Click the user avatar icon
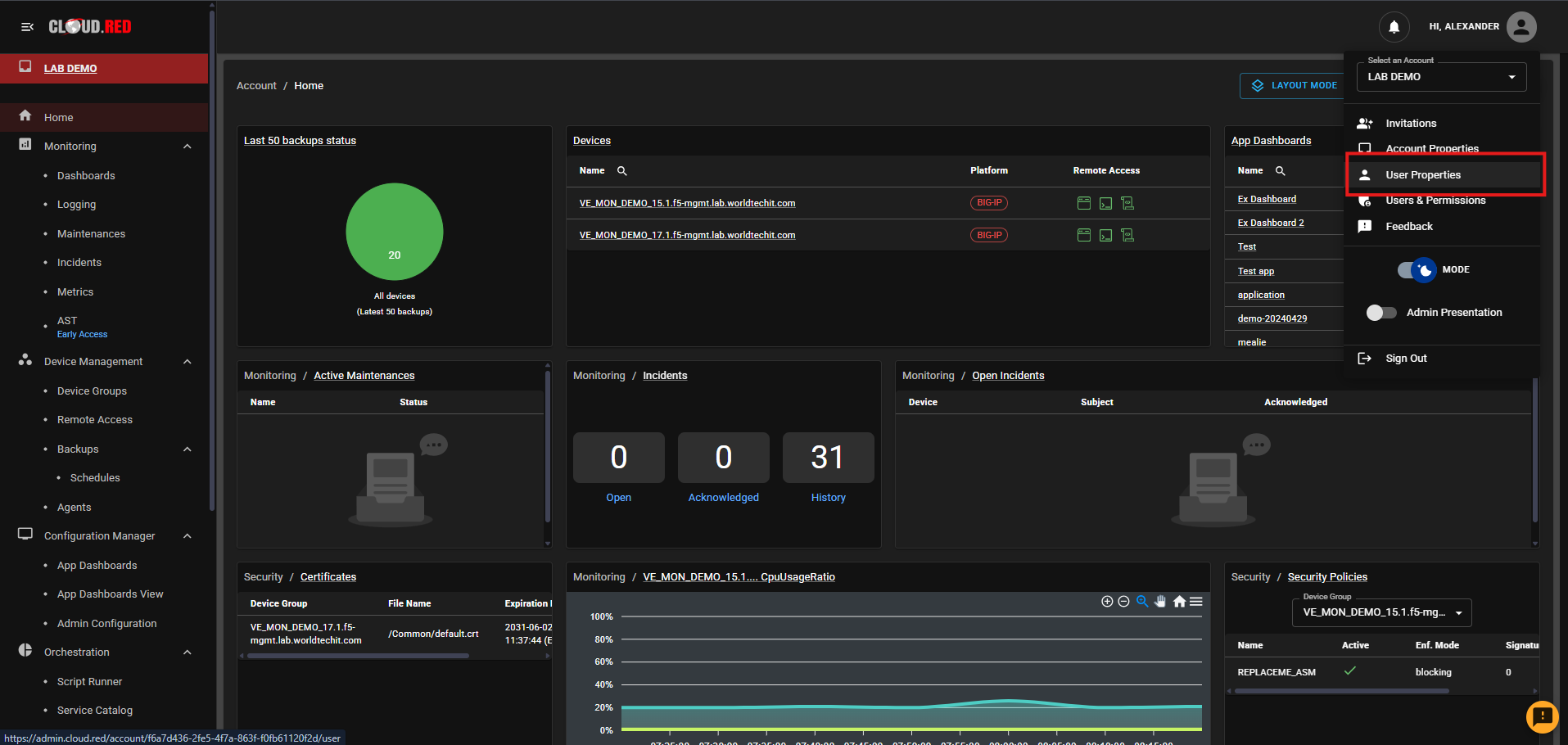The height and width of the screenshot is (745, 1568). coord(1521,27)
